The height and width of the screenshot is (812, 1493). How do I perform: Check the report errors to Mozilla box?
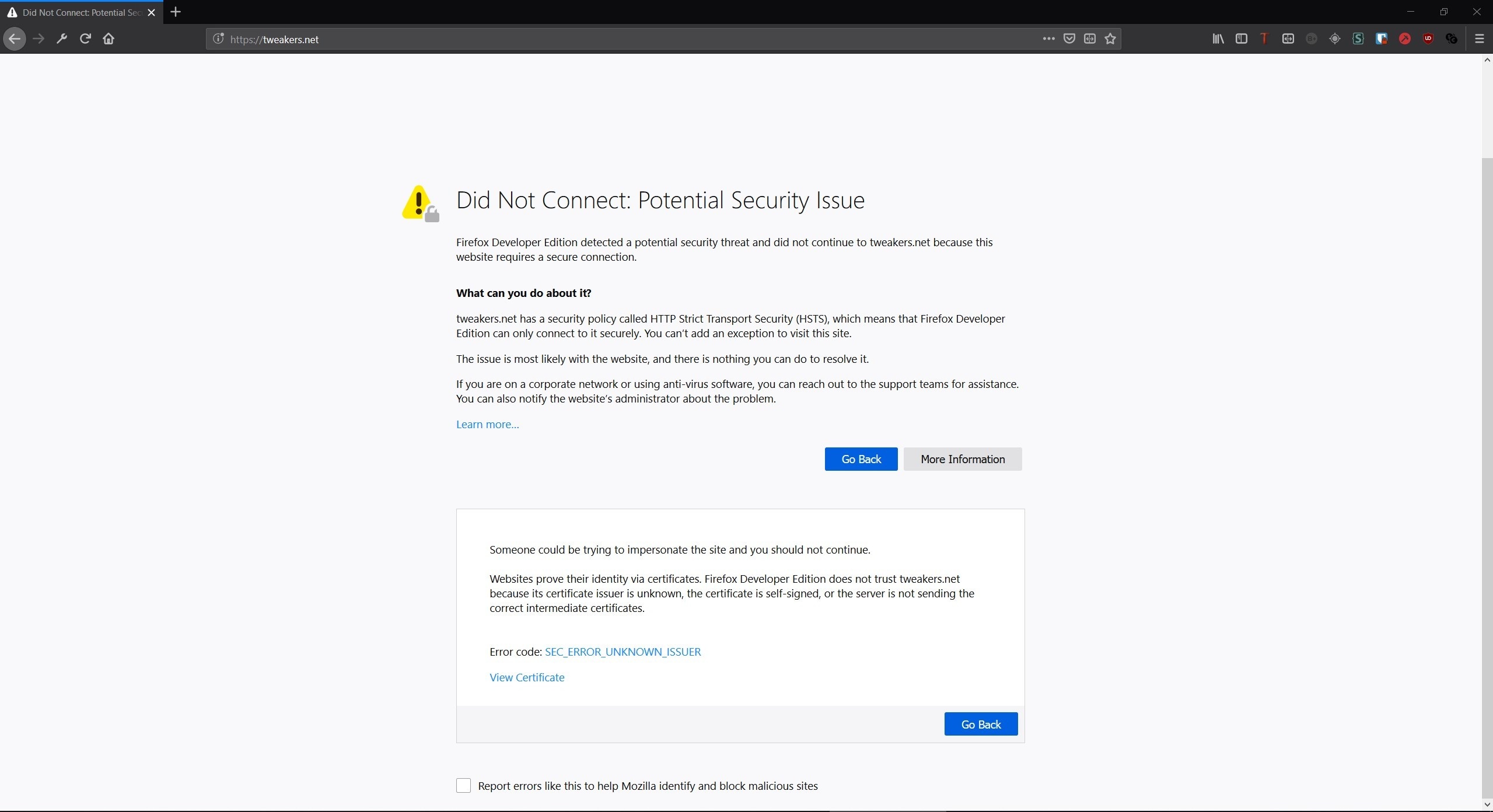(463, 786)
